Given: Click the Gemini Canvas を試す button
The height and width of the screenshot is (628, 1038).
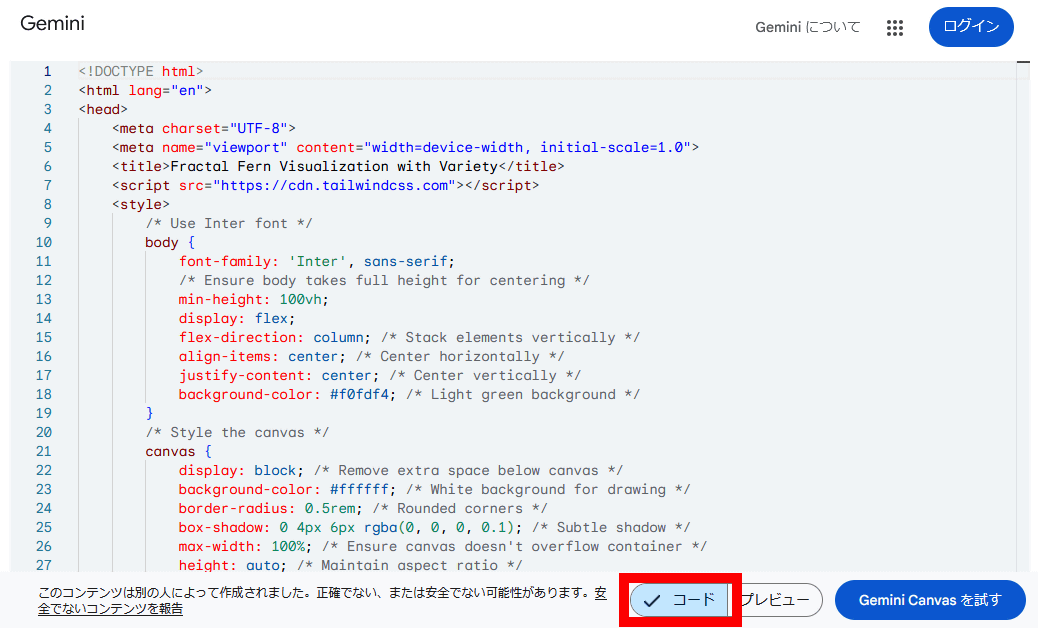Looking at the screenshot, I should click(x=930, y=600).
